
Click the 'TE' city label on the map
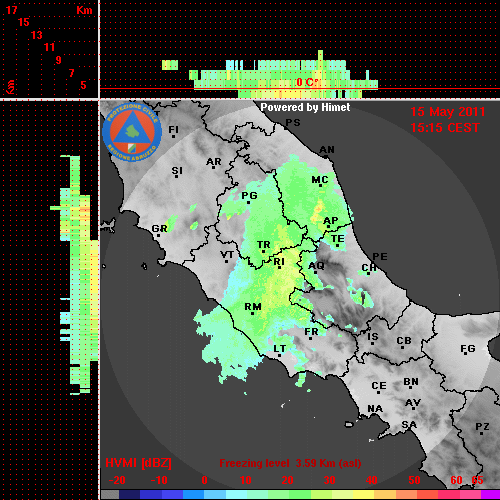[338, 239]
